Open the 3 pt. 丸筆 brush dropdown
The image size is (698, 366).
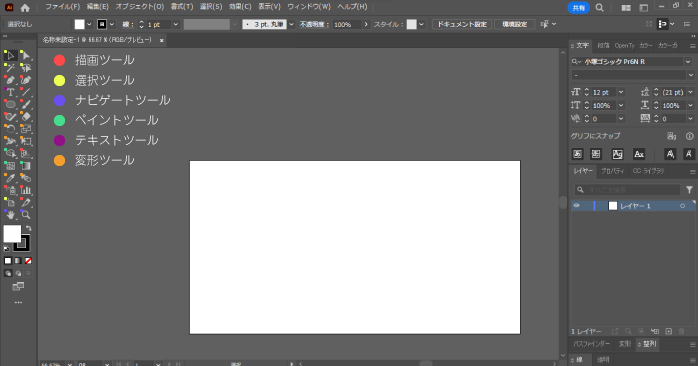tap(292, 24)
